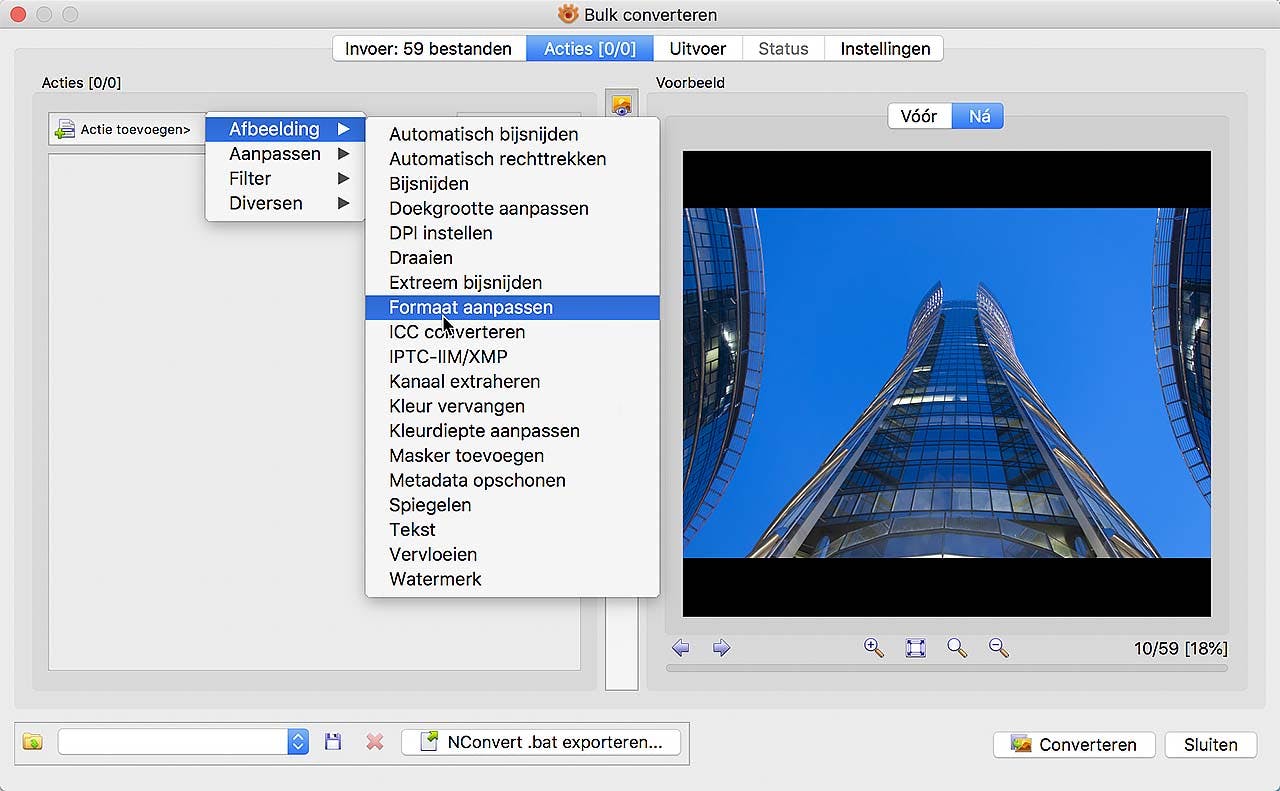Add the Masker toevoegen action
This screenshot has height=791, width=1280.
point(512,455)
